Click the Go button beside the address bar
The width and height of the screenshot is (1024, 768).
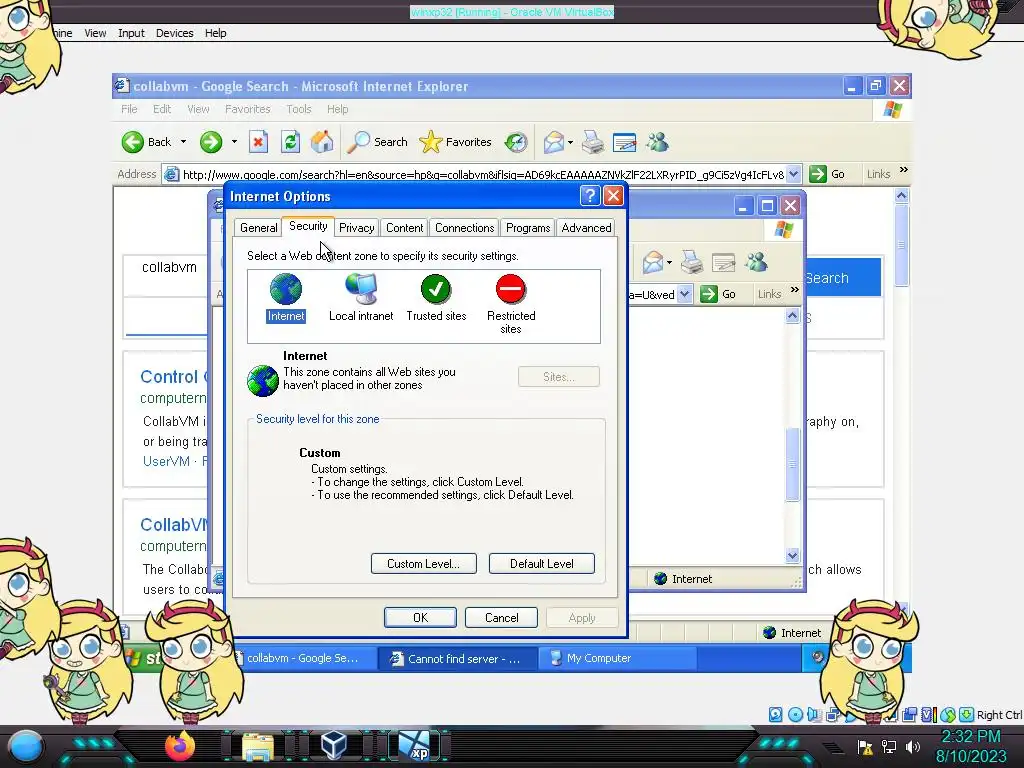827,174
